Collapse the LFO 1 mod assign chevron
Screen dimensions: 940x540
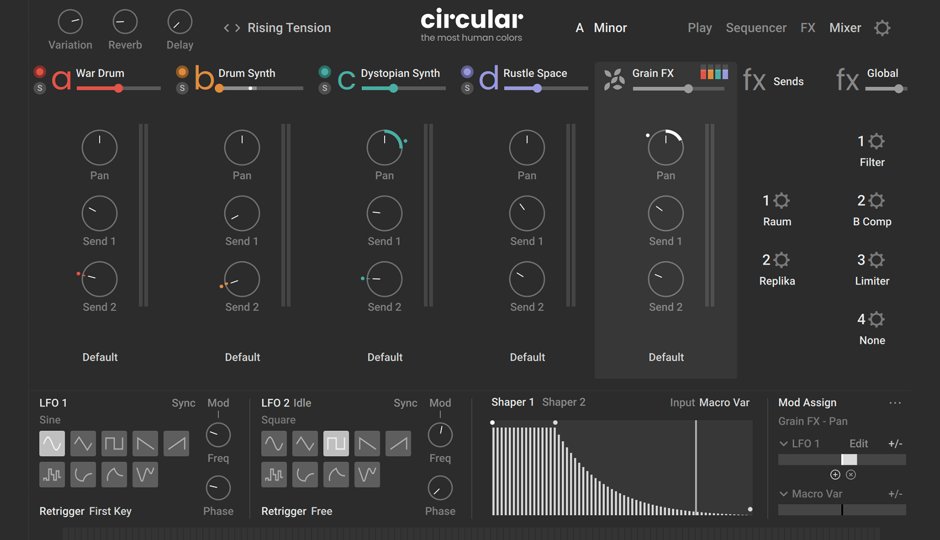784,444
